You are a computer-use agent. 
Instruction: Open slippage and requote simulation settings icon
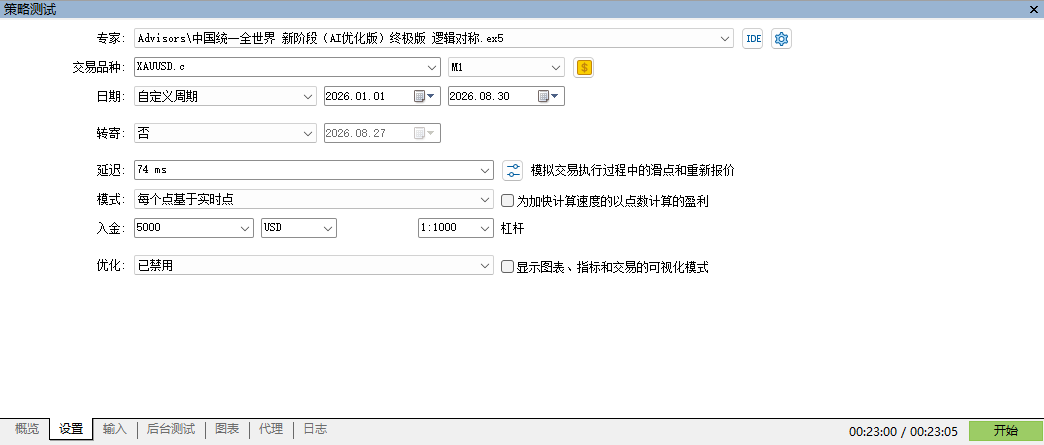(x=512, y=170)
